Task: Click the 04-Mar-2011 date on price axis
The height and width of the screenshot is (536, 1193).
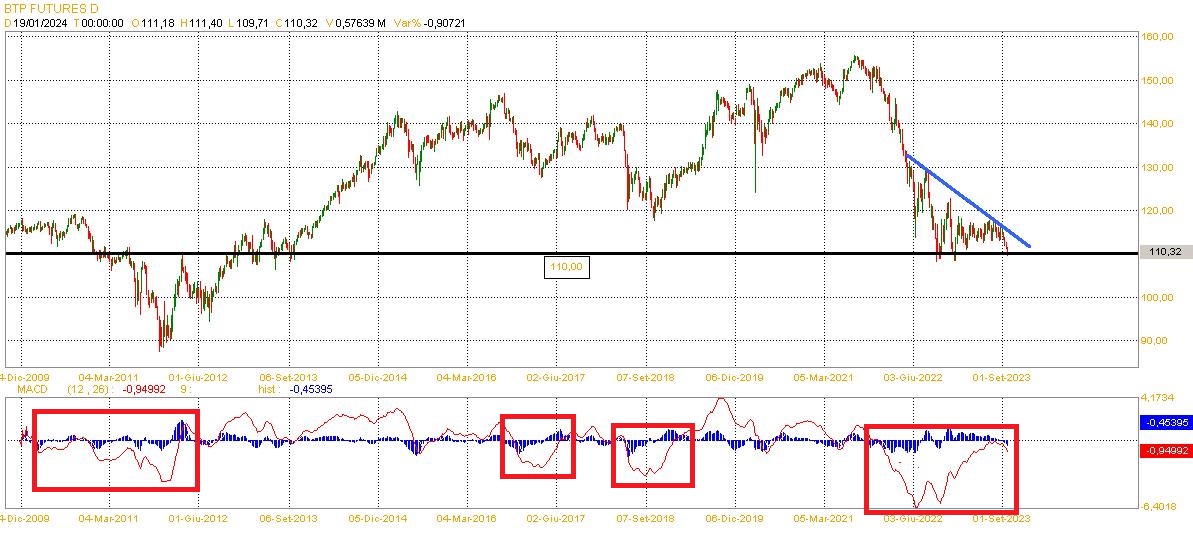Action: coord(110,377)
